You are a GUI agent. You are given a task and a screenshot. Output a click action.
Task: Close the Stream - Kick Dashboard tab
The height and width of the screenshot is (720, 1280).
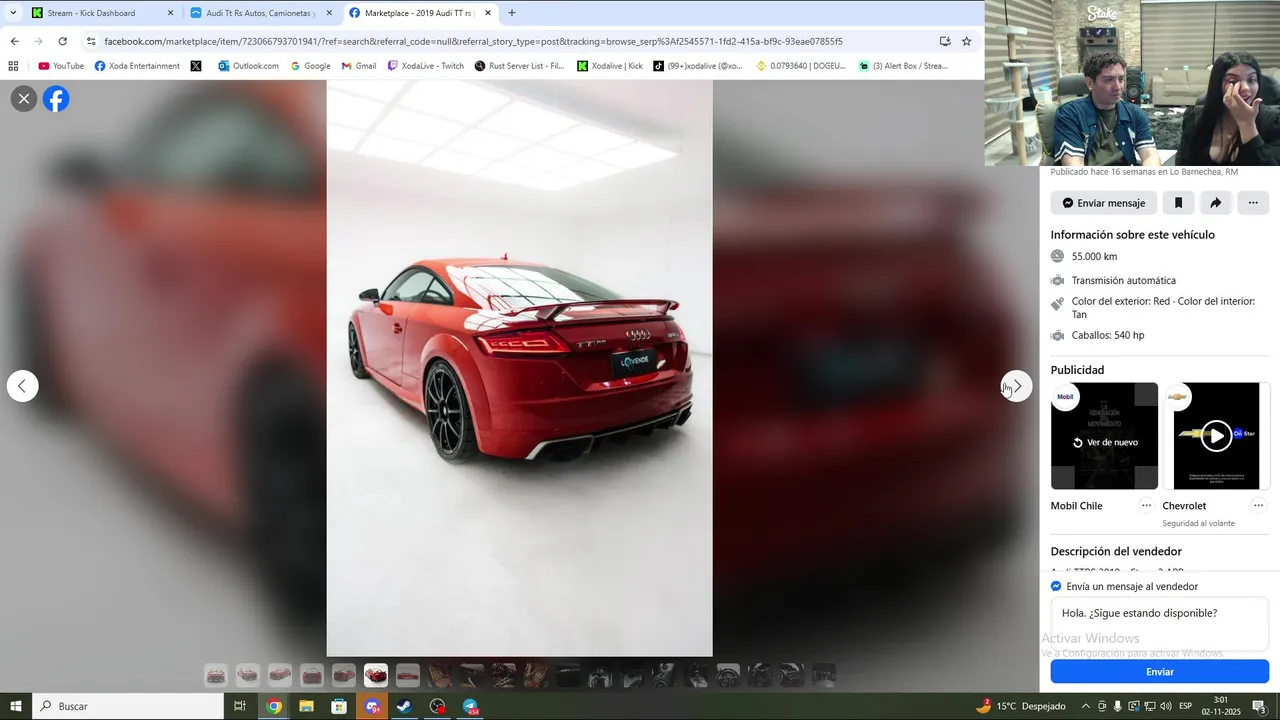coord(170,13)
